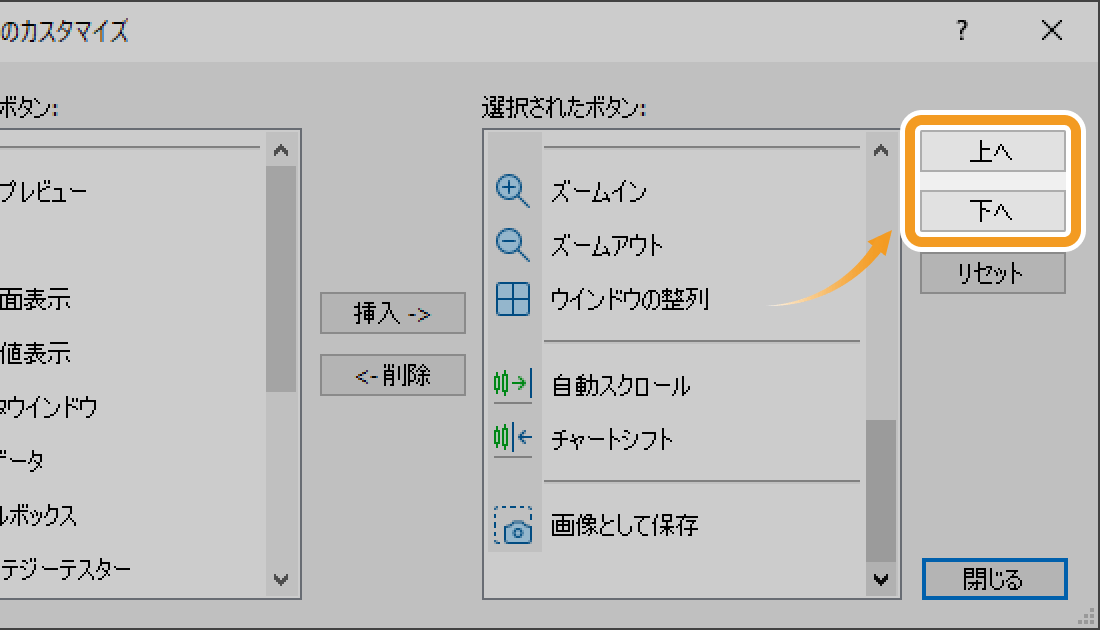Click the window tiling grid icon

(x=513, y=299)
